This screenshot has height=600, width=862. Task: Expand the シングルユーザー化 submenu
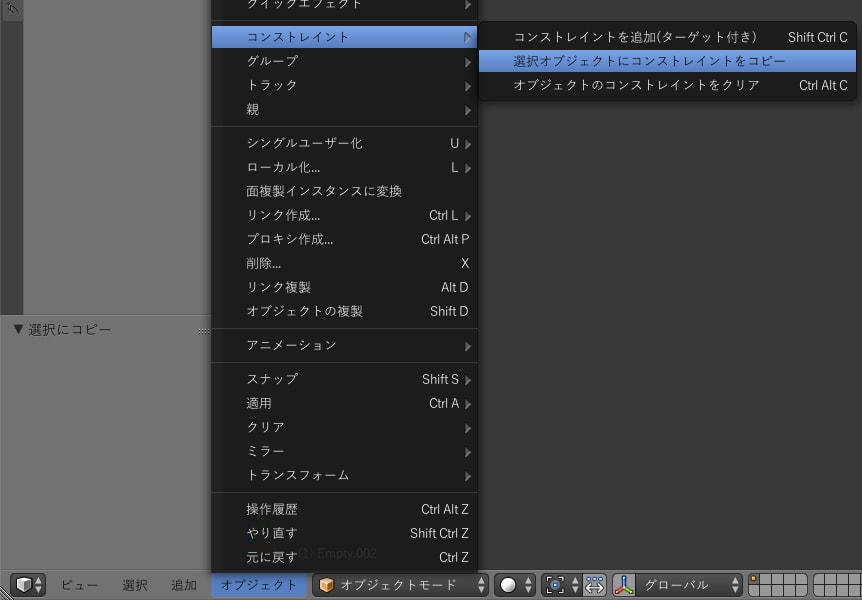345,144
